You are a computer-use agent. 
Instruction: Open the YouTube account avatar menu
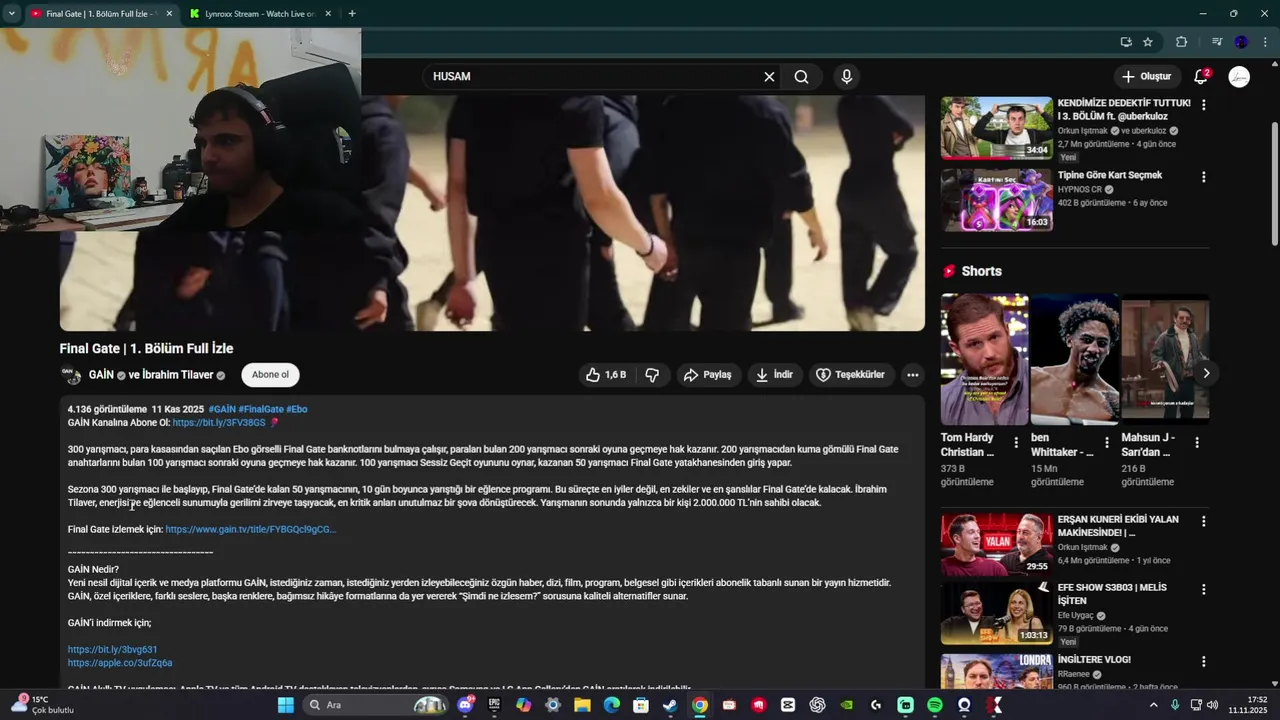(1239, 77)
